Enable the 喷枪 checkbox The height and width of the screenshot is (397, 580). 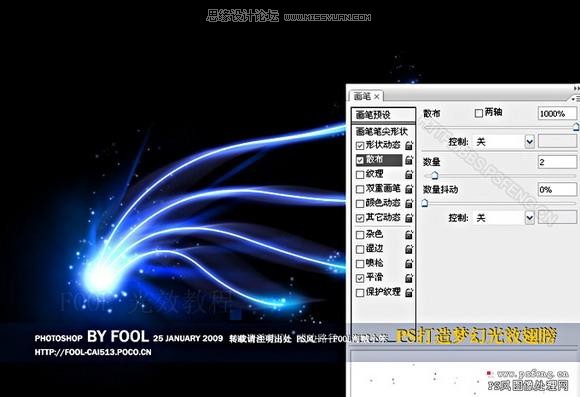coord(360,264)
